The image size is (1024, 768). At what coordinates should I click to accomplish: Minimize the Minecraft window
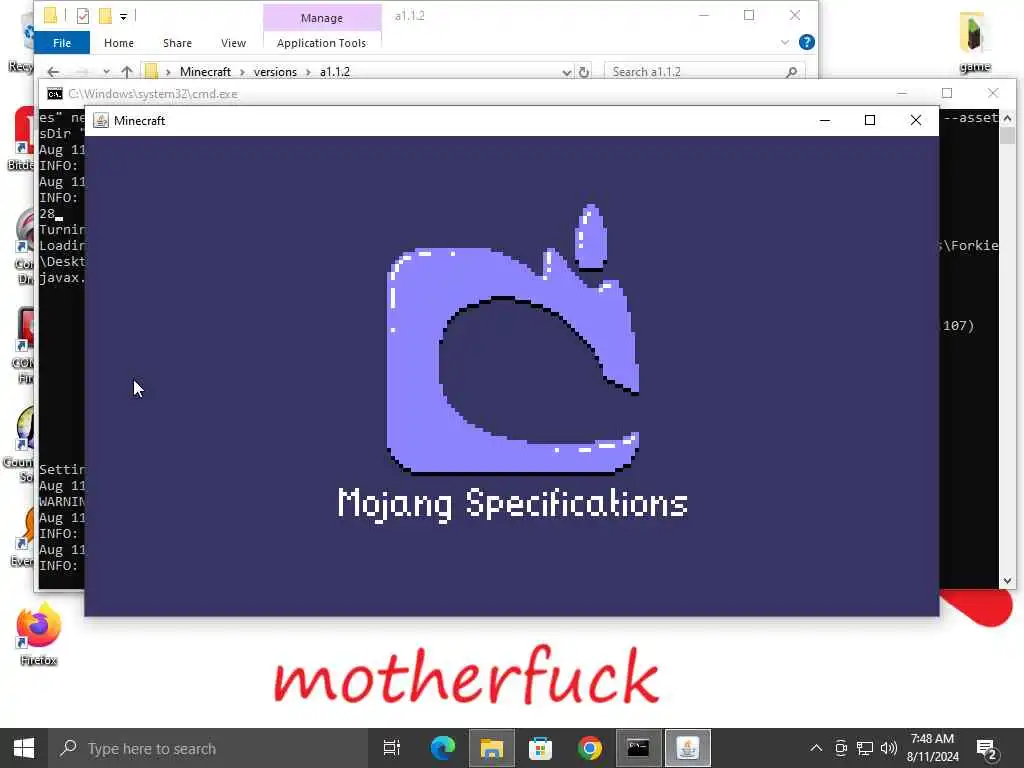825,120
